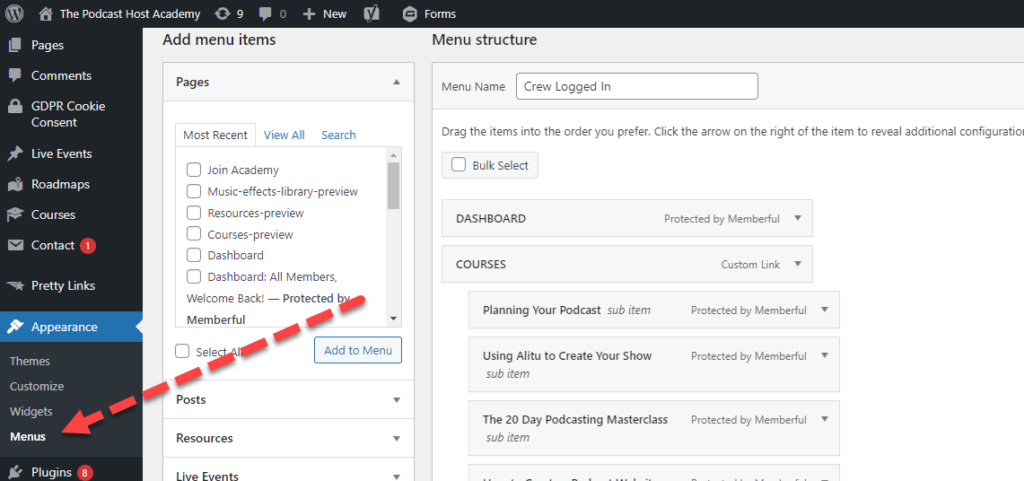This screenshot has width=1024, height=481.
Task: Click the comments bubble icon in the top bar
Action: 266,14
